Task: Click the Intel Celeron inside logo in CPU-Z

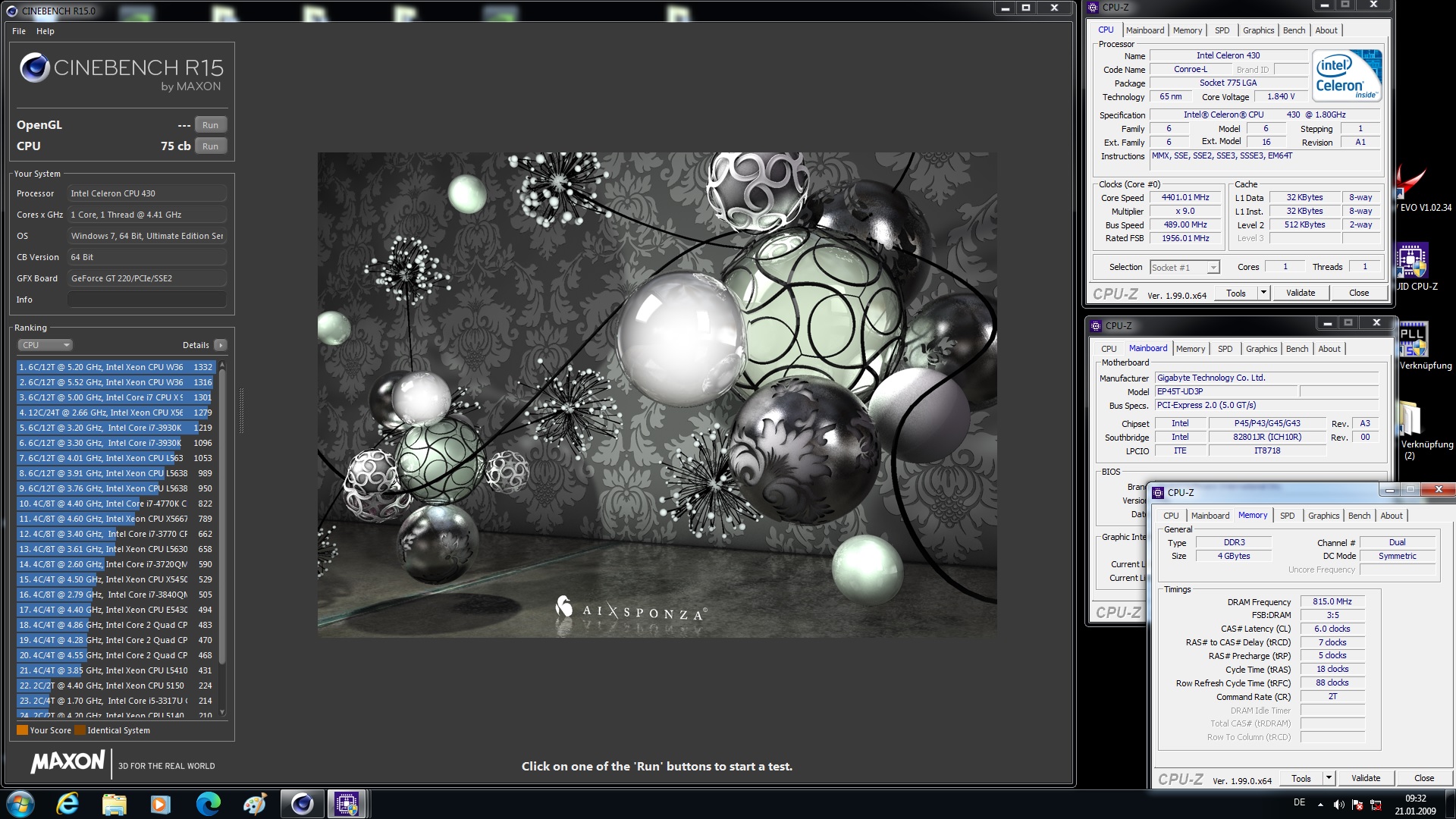Action: point(1348,76)
